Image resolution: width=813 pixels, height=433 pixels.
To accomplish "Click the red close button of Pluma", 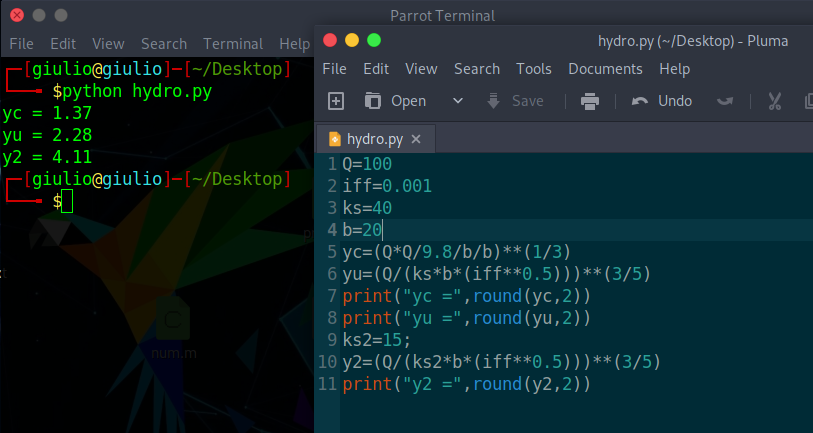I will pos(330,40).
